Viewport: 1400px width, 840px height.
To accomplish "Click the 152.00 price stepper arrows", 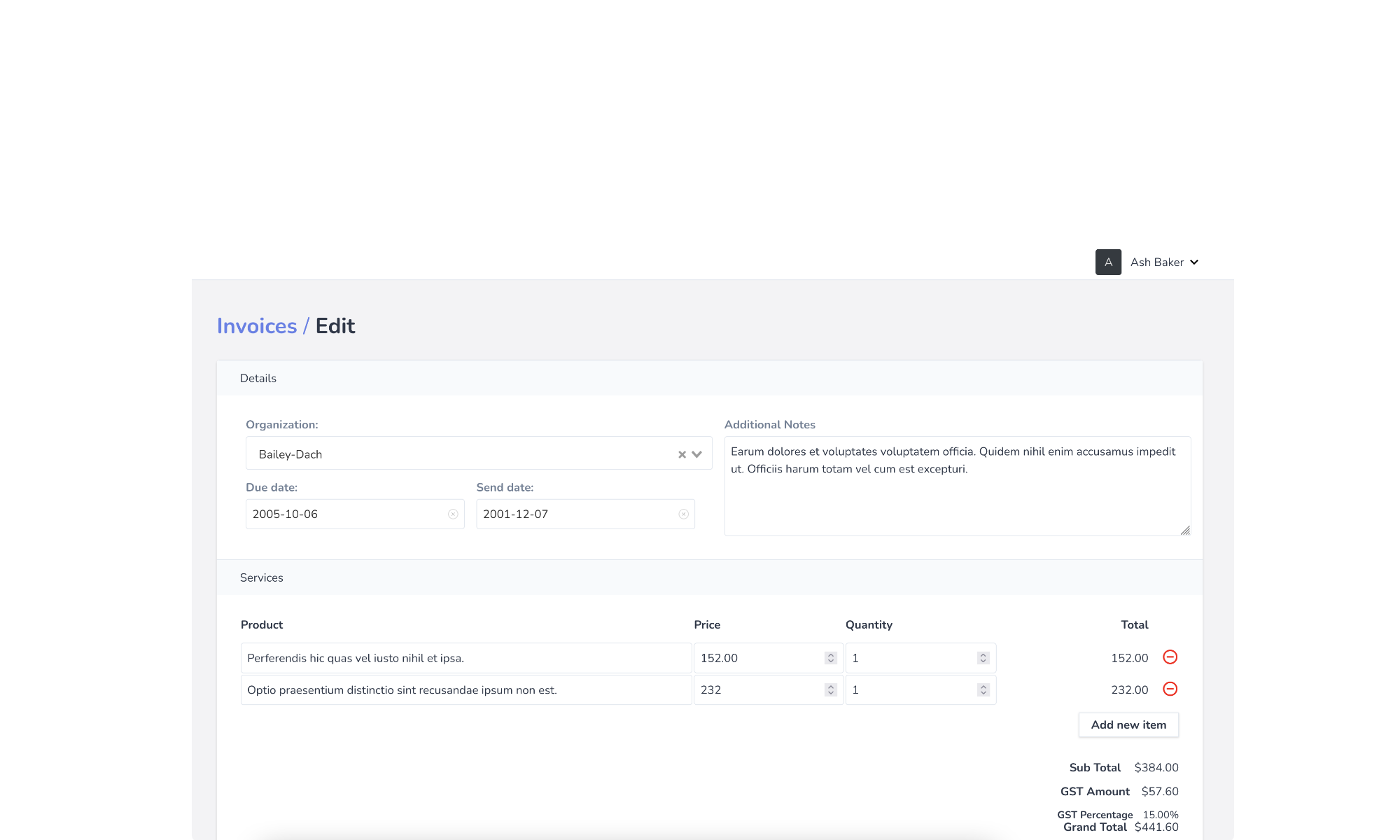I will pyautogui.click(x=831, y=658).
